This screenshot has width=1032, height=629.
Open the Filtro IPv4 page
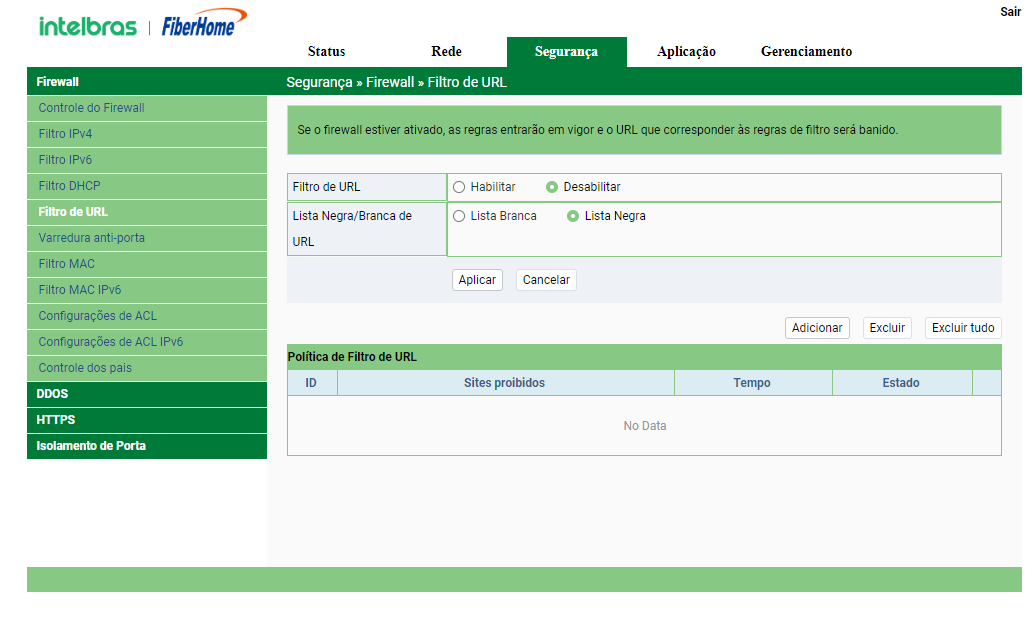tap(147, 134)
